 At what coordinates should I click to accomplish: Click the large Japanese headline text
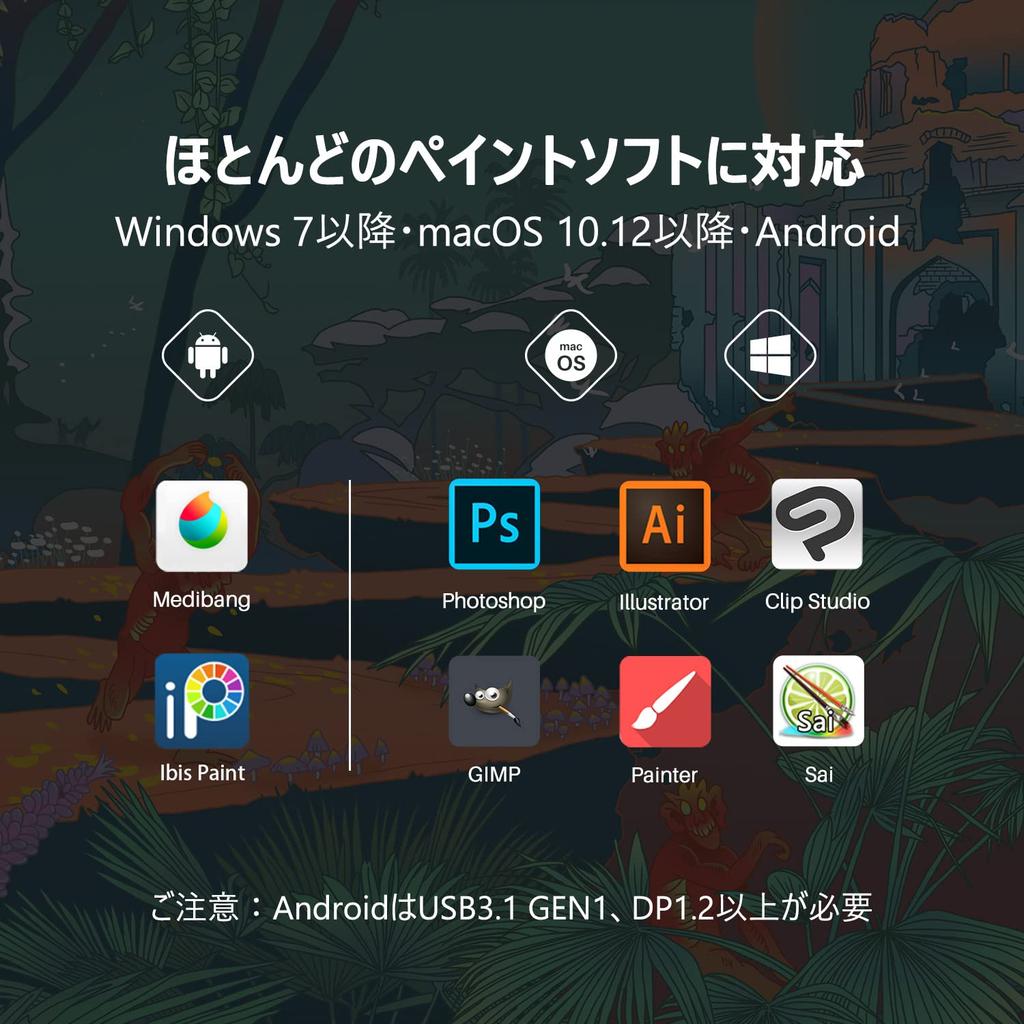[x=513, y=162]
